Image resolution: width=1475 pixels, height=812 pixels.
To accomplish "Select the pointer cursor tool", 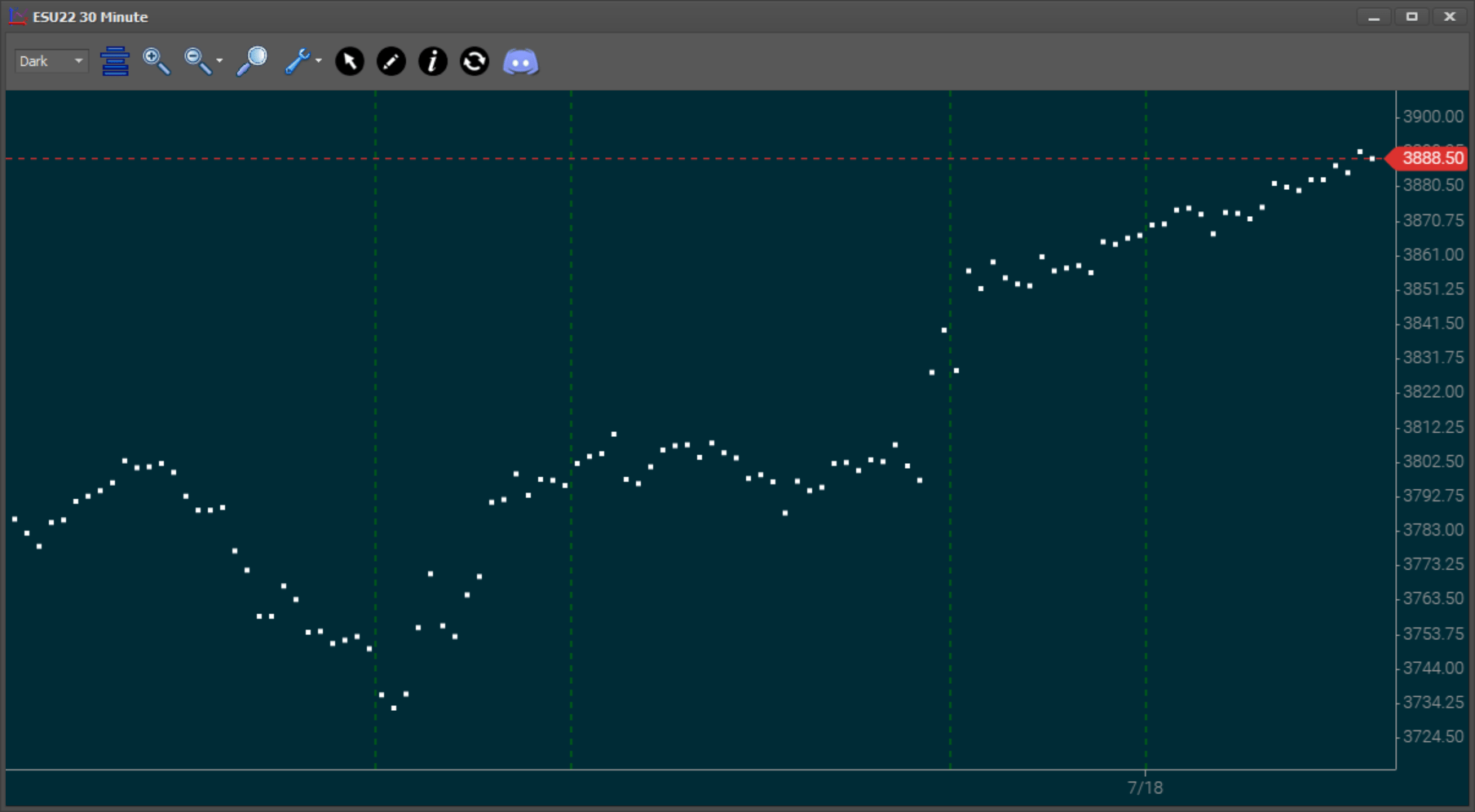I will [x=350, y=61].
